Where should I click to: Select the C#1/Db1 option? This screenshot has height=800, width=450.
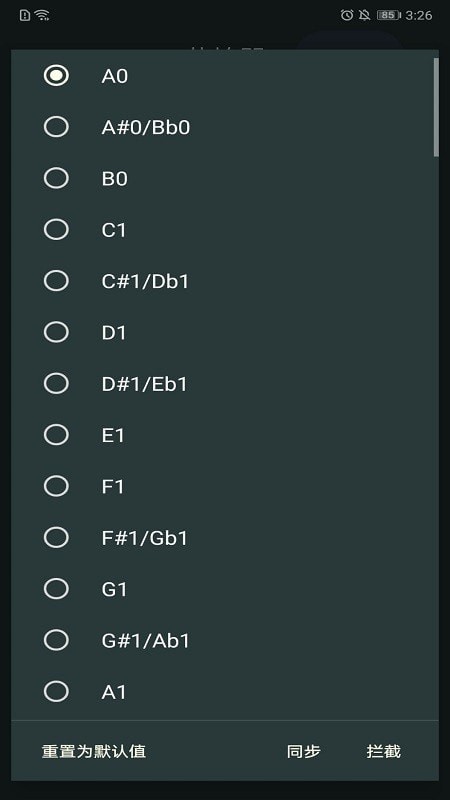point(56,281)
